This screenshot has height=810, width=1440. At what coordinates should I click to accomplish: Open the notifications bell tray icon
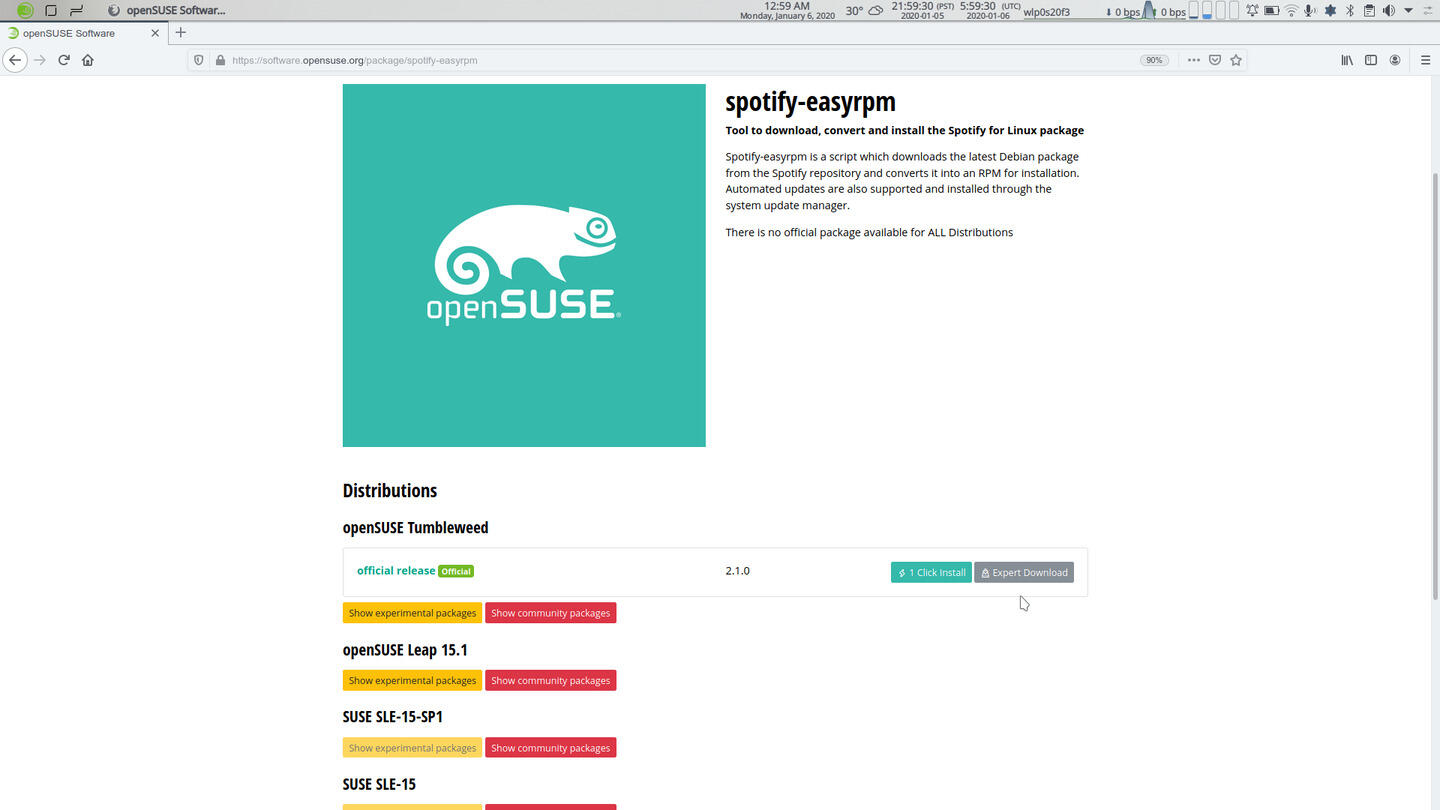point(1252,10)
